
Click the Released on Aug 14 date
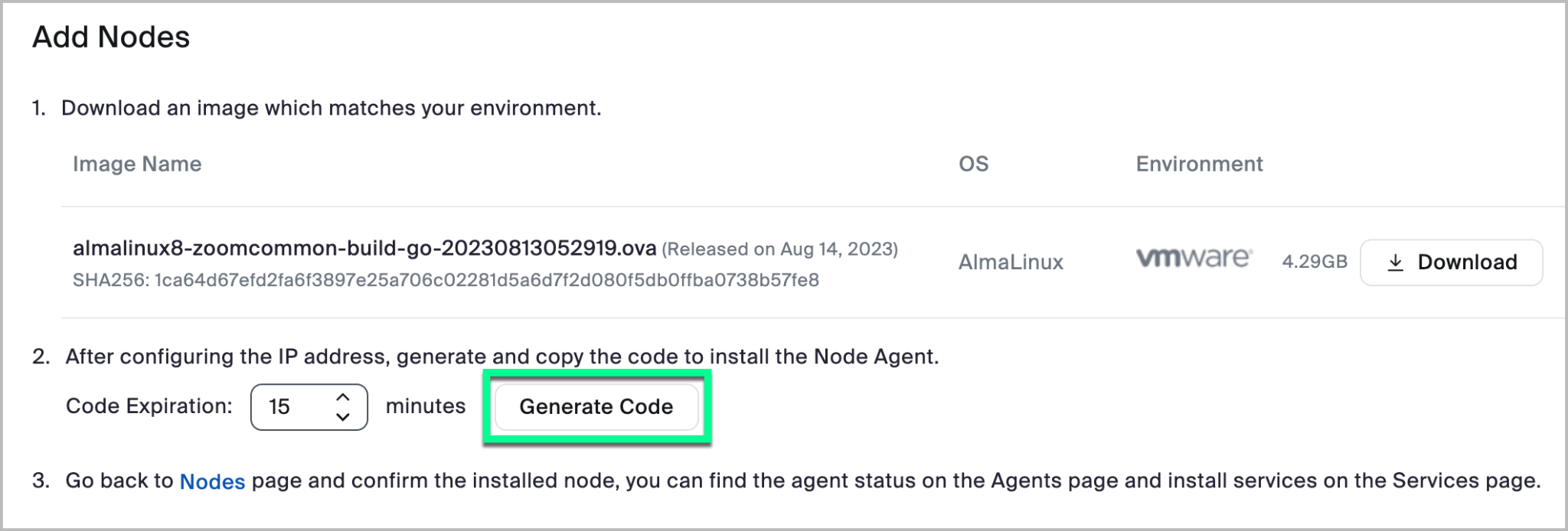[779, 249]
